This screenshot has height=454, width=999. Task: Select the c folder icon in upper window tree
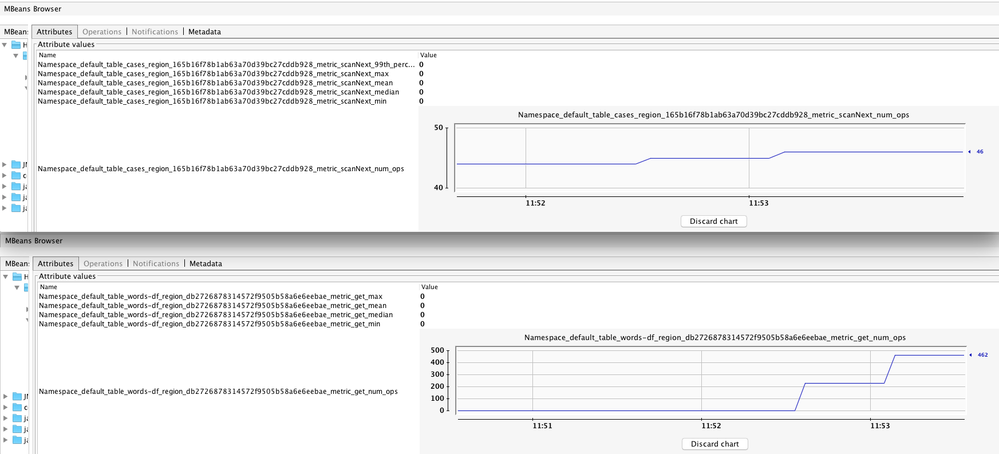tap(17, 175)
